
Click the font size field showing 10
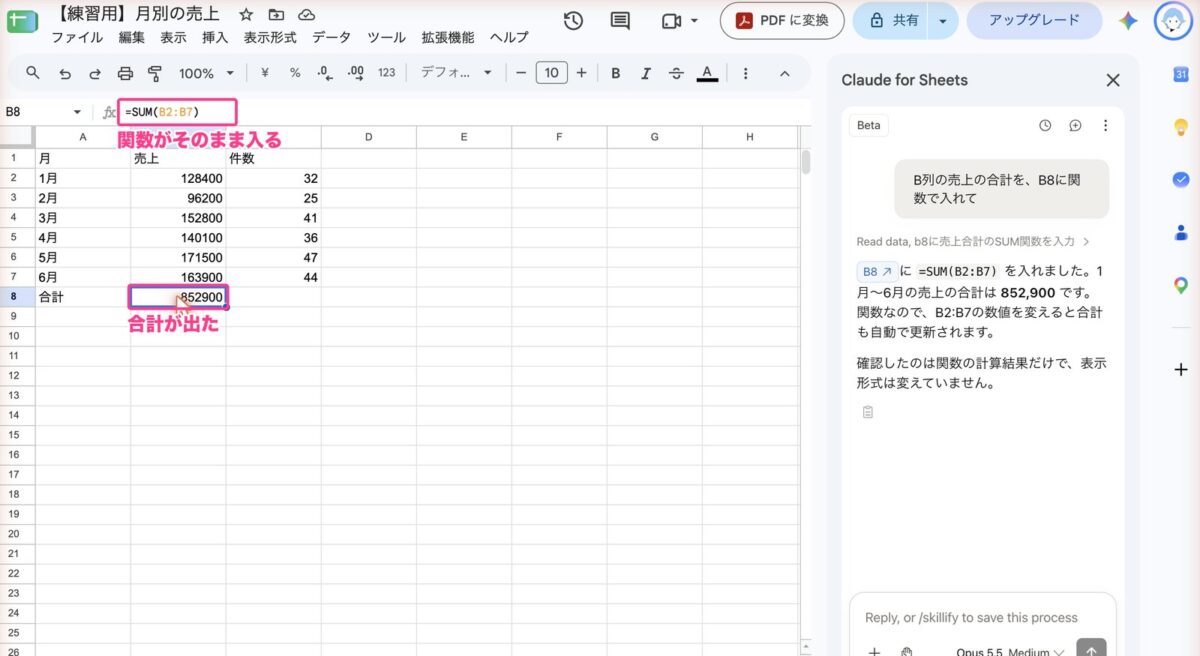[x=551, y=73]
